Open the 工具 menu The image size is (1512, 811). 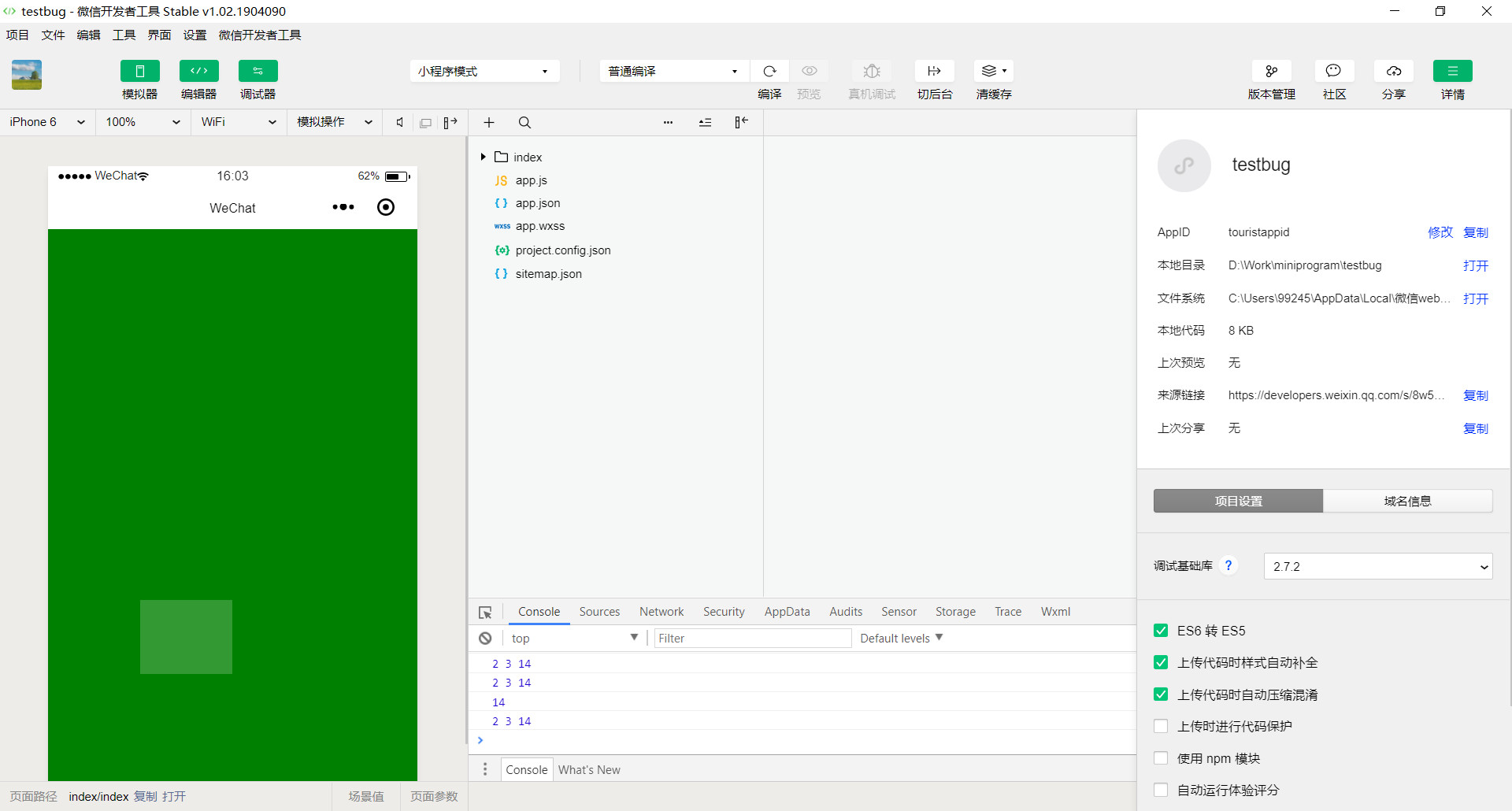click(124, 35)
